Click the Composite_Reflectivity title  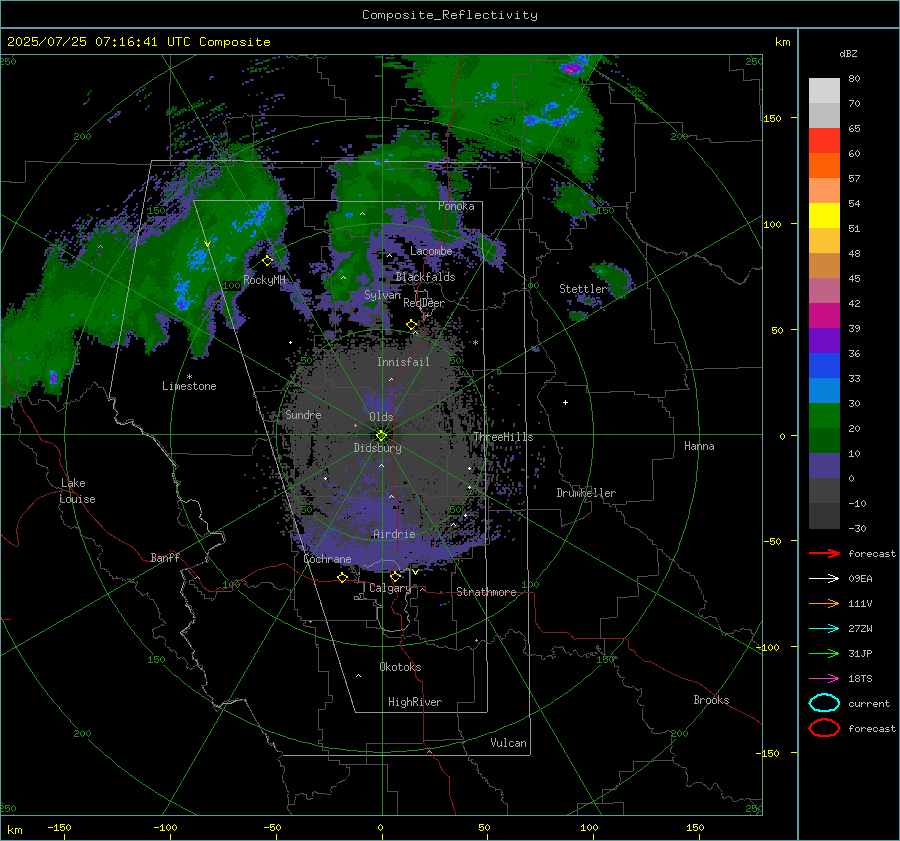coord(450,15)
